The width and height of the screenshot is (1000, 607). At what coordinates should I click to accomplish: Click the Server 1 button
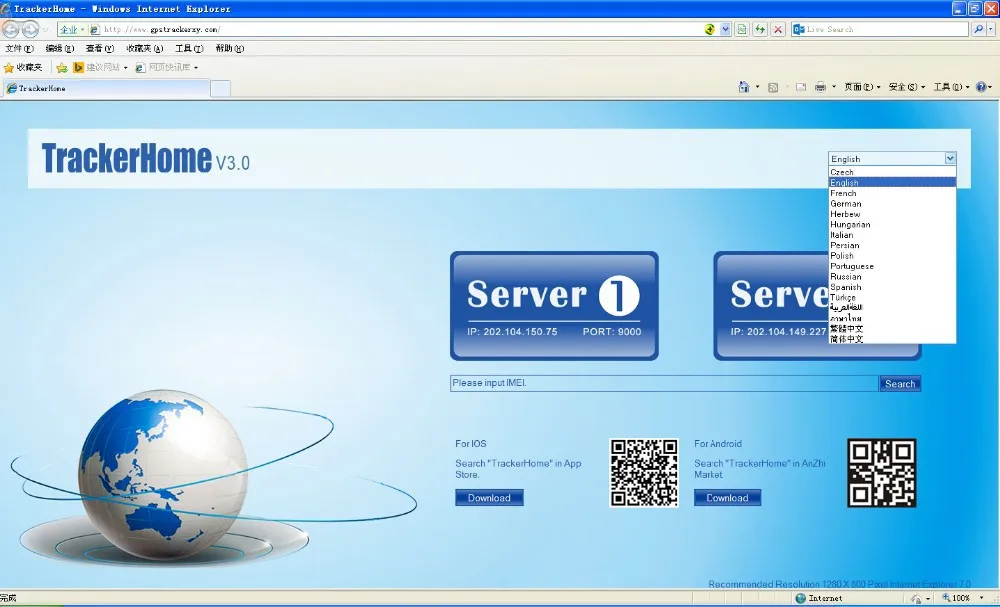[554, 305]
